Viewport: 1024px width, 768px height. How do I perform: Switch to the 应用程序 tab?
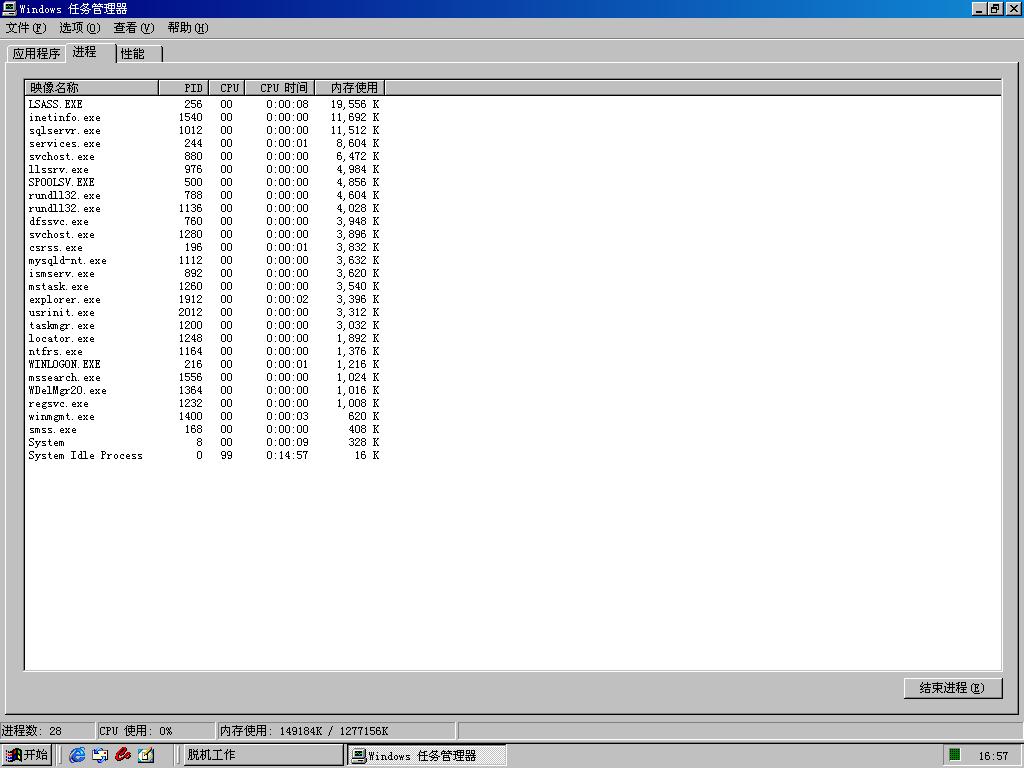(36, 54)
